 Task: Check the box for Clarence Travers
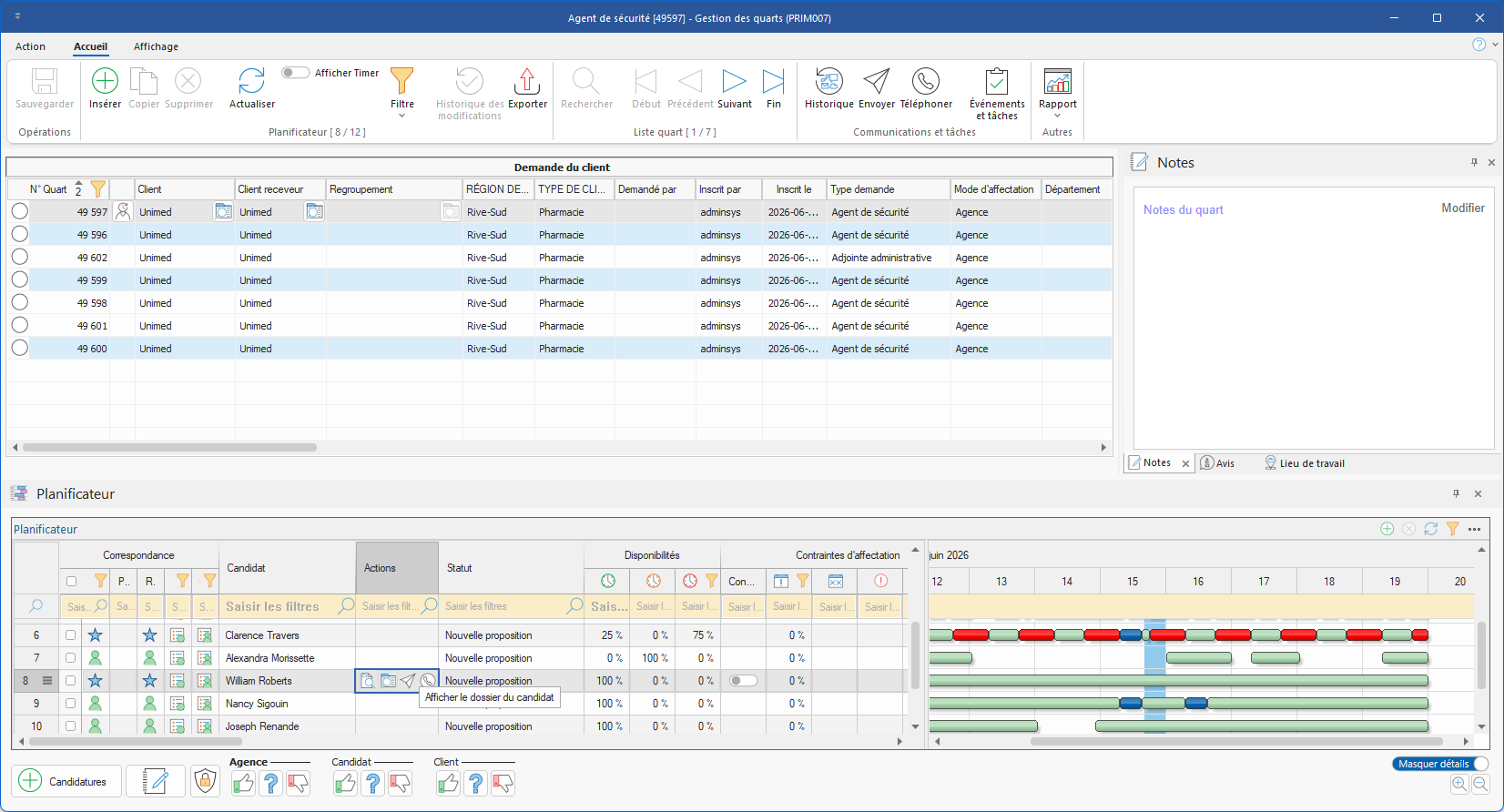[x=71, y=635]
